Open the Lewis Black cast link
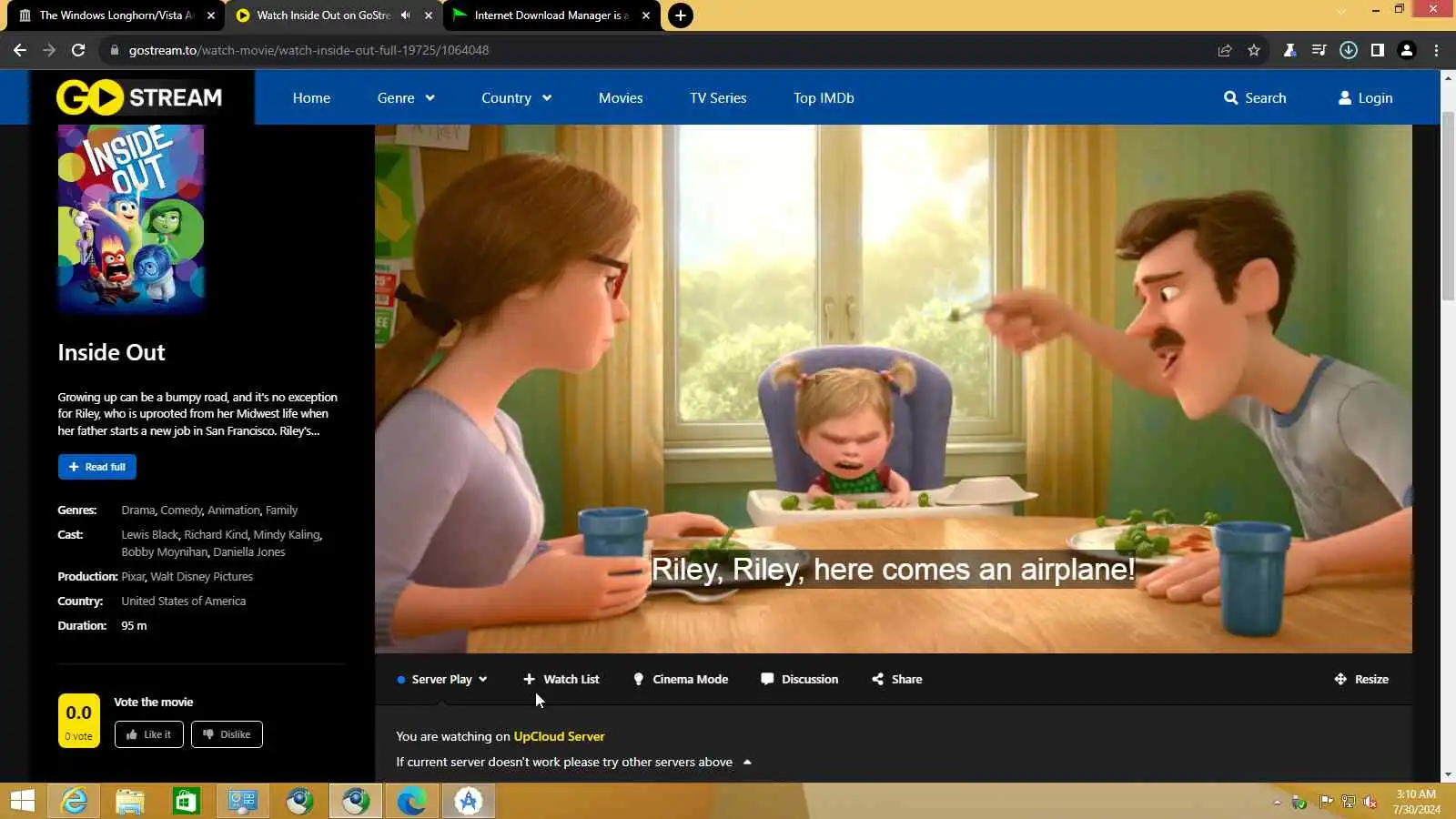This screenshot has height=819, width=1456. pos(150,535)
